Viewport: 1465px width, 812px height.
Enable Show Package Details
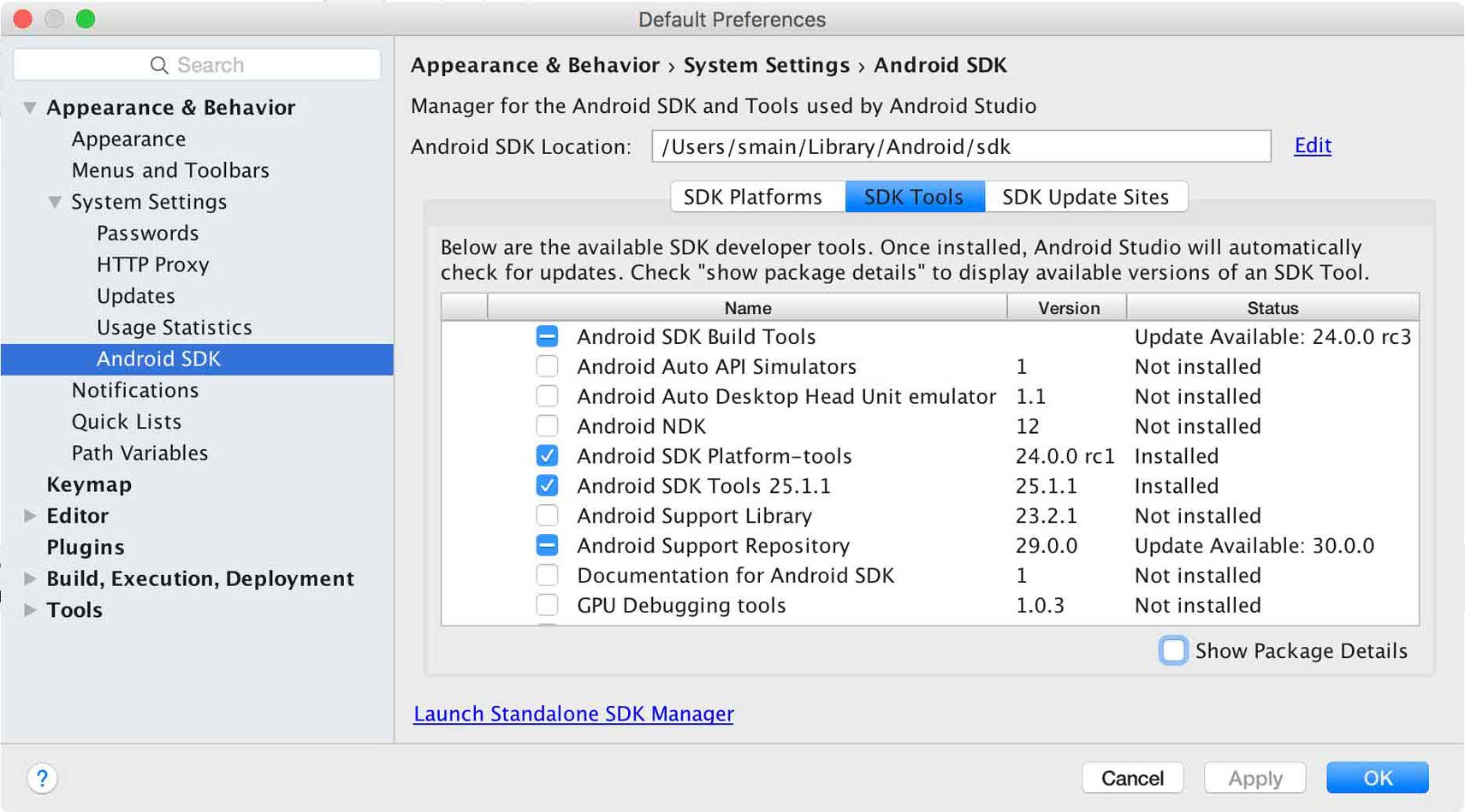tap(1173, 650)
